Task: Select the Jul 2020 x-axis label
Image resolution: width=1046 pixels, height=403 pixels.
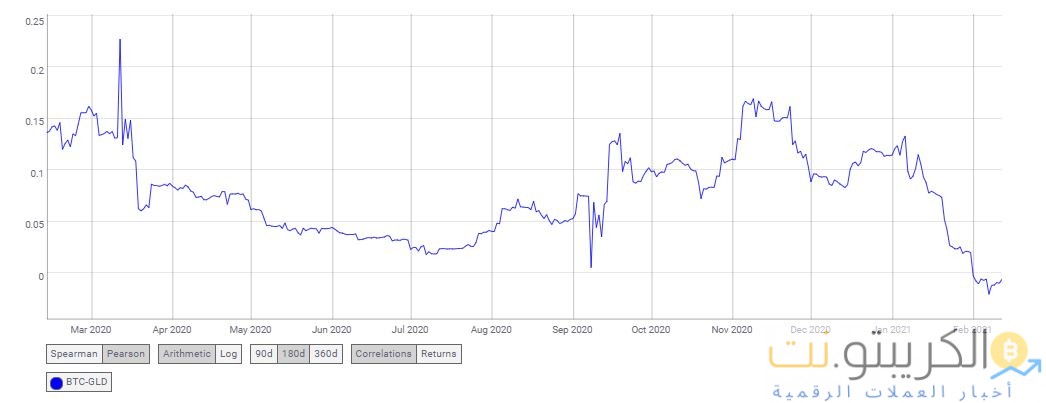Action: tap(410, 329)
